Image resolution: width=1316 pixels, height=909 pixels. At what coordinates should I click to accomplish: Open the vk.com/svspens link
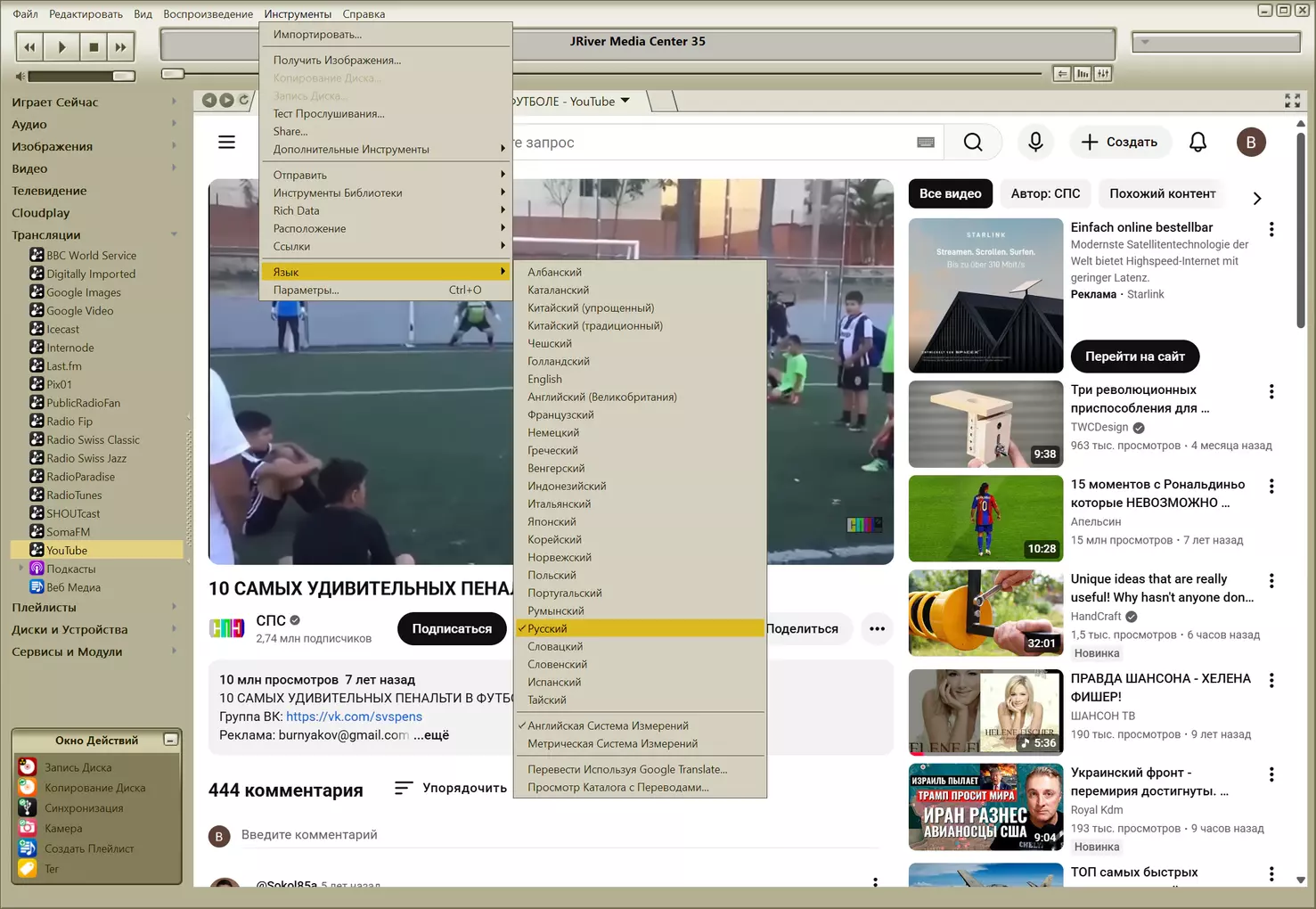coord(354,717)
